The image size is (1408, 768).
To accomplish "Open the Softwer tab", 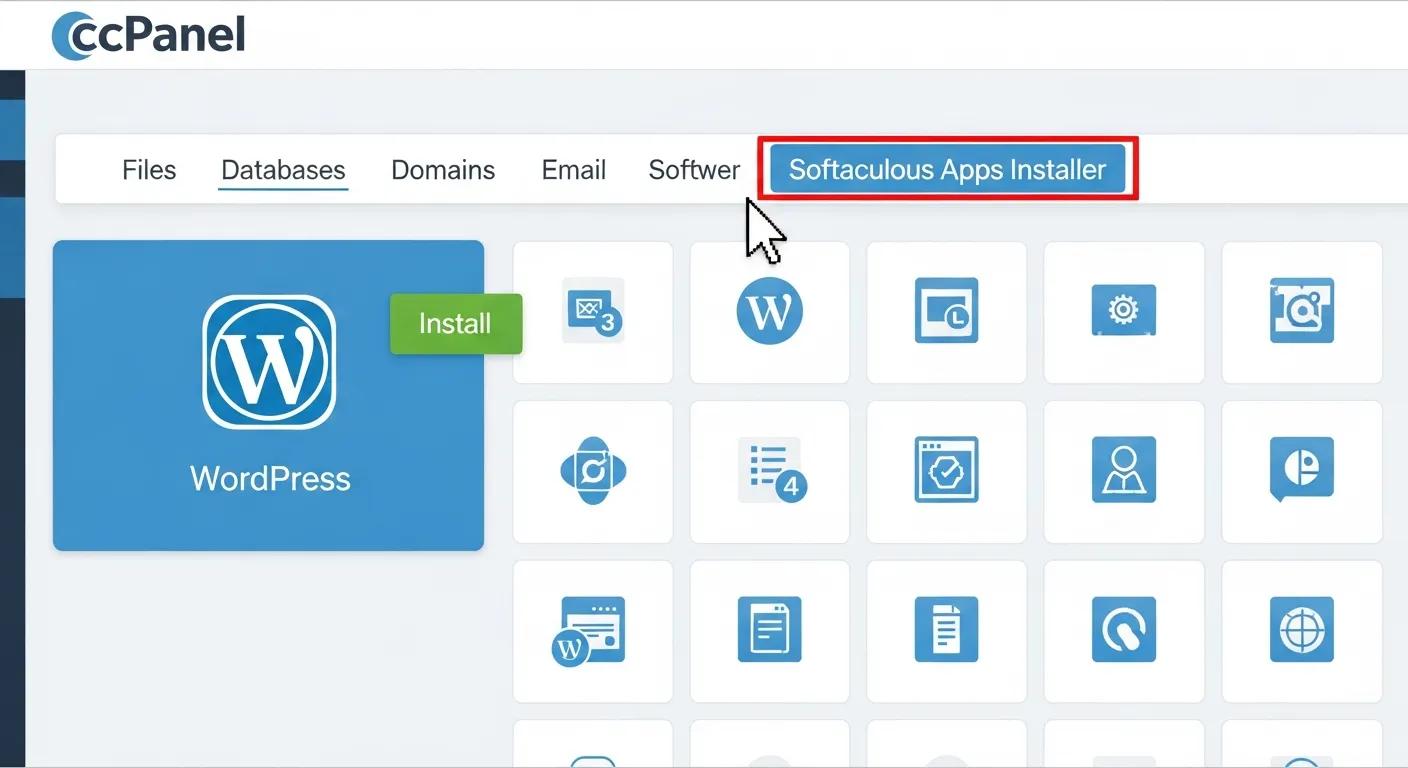I will coord(694,170).
